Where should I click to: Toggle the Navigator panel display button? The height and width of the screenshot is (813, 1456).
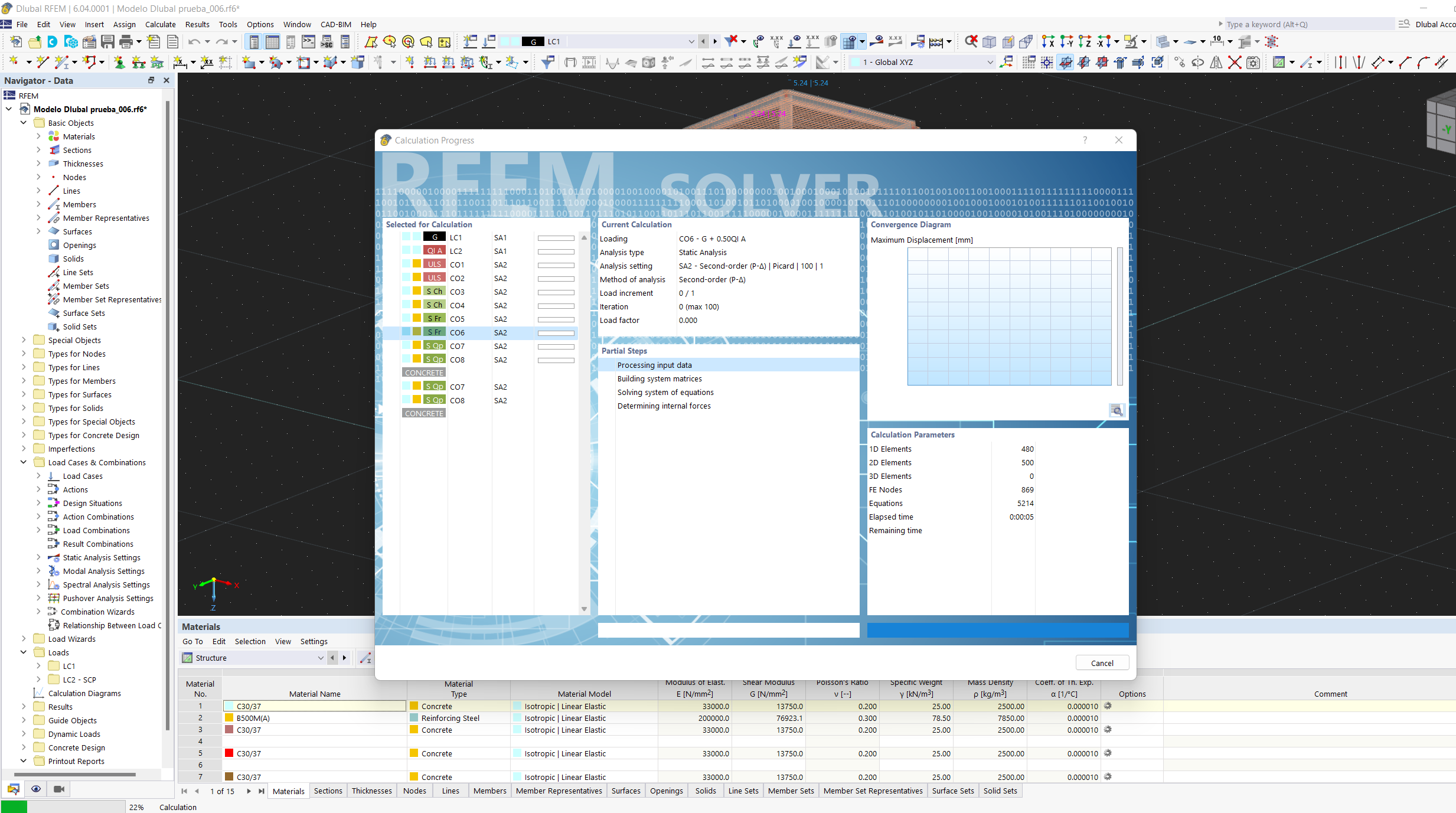coord(254,41)
